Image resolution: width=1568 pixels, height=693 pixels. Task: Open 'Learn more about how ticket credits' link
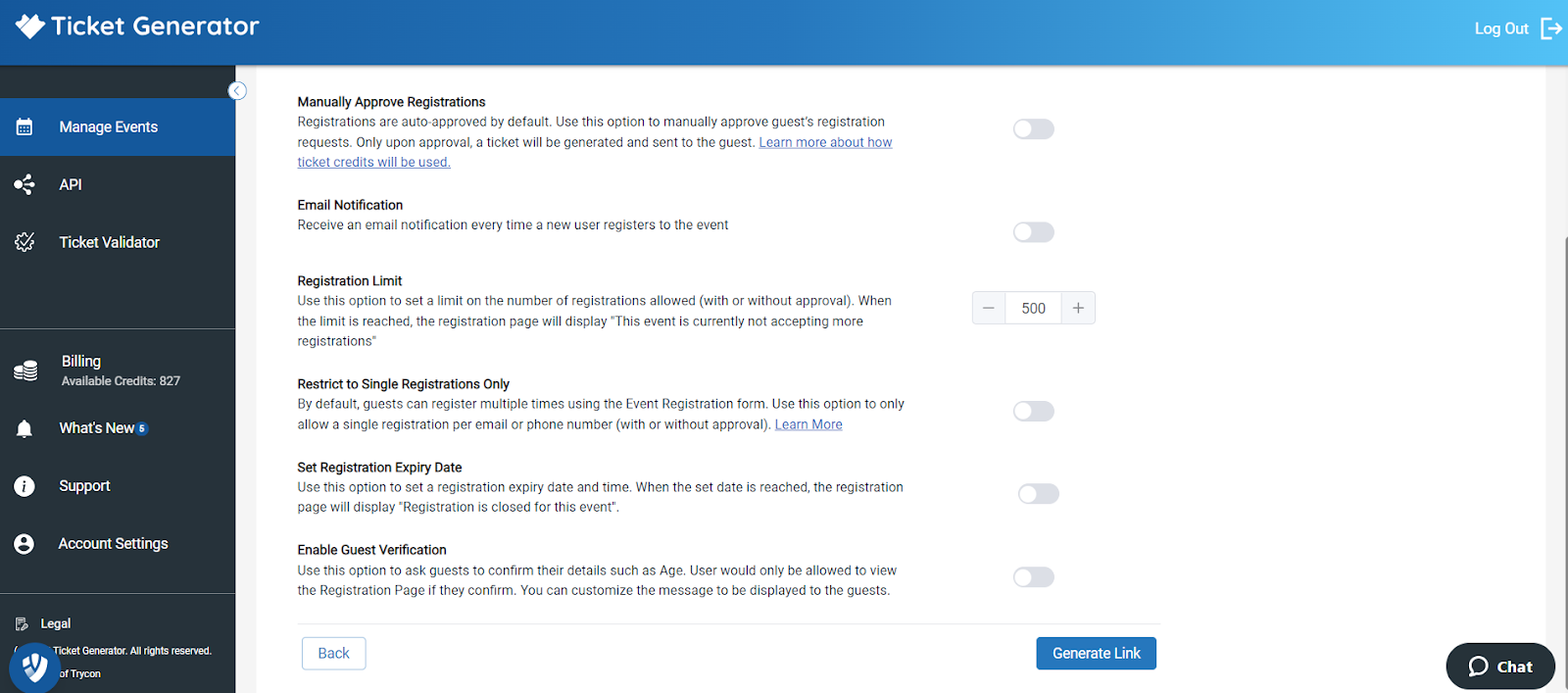click(x=595, y=152)
